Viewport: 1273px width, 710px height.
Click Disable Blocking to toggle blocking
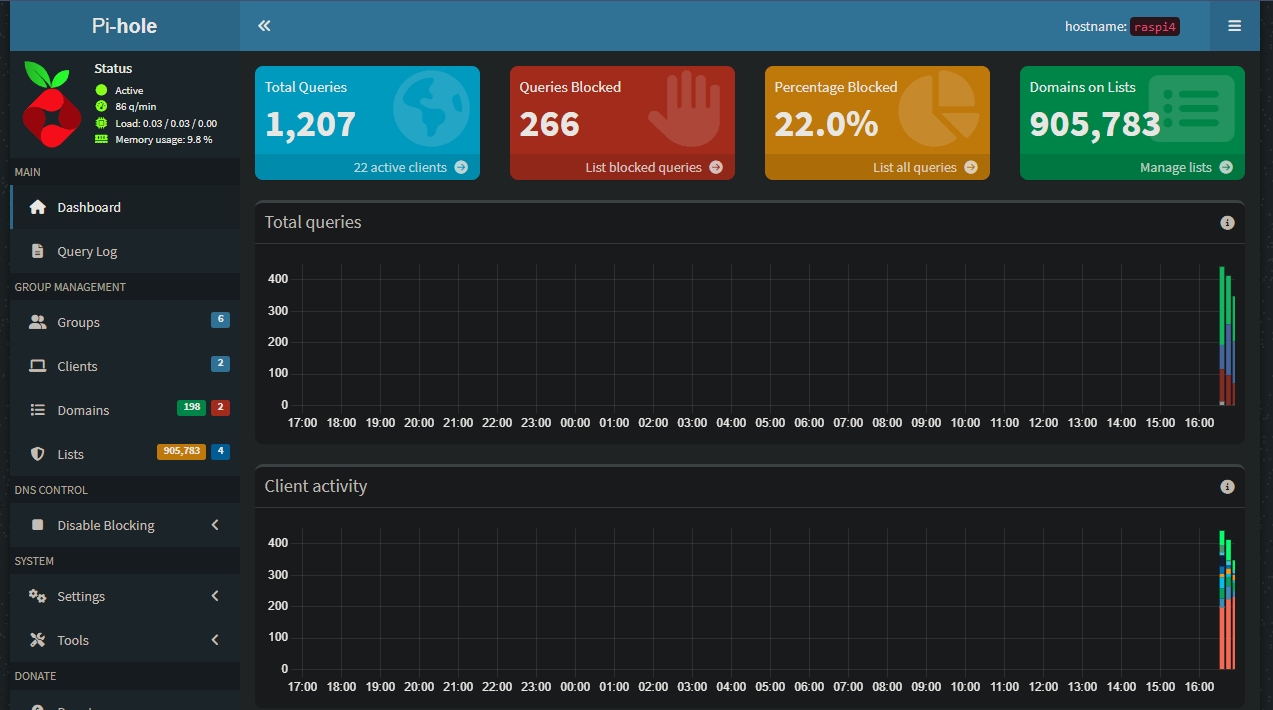pyautogui.click(x=105, y=524)
